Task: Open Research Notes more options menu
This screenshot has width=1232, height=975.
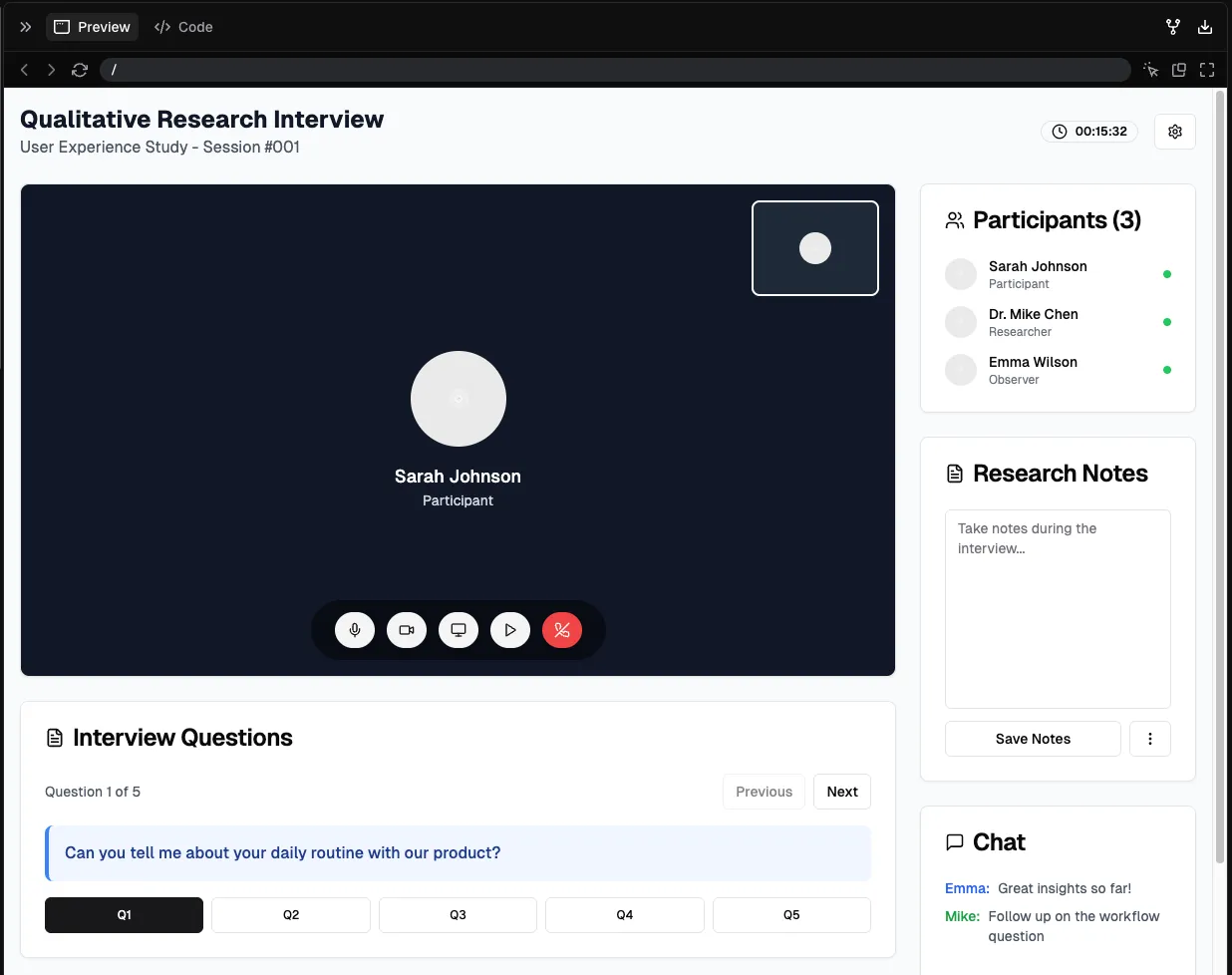Action: (1150, 739)
